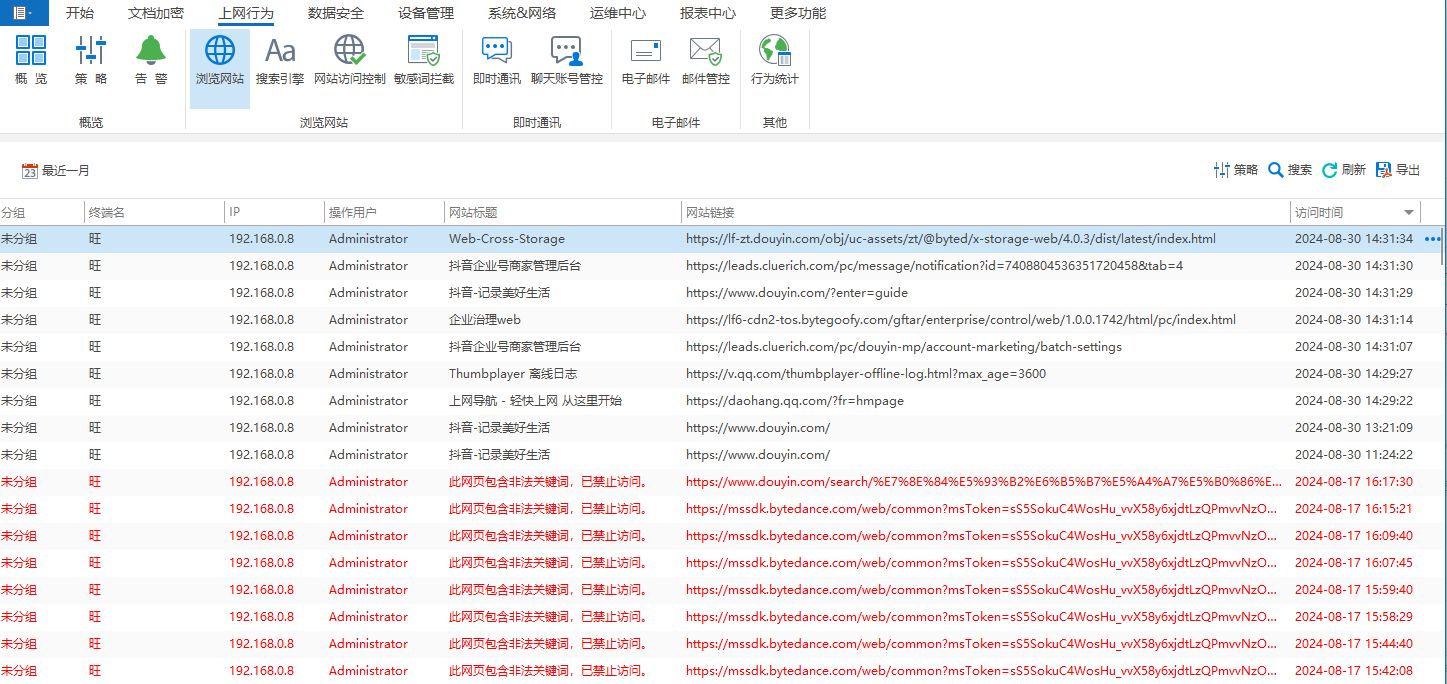Select the Thumbplayer 离线日志 row
1447x684 pixels.
(x=720, y=374)
